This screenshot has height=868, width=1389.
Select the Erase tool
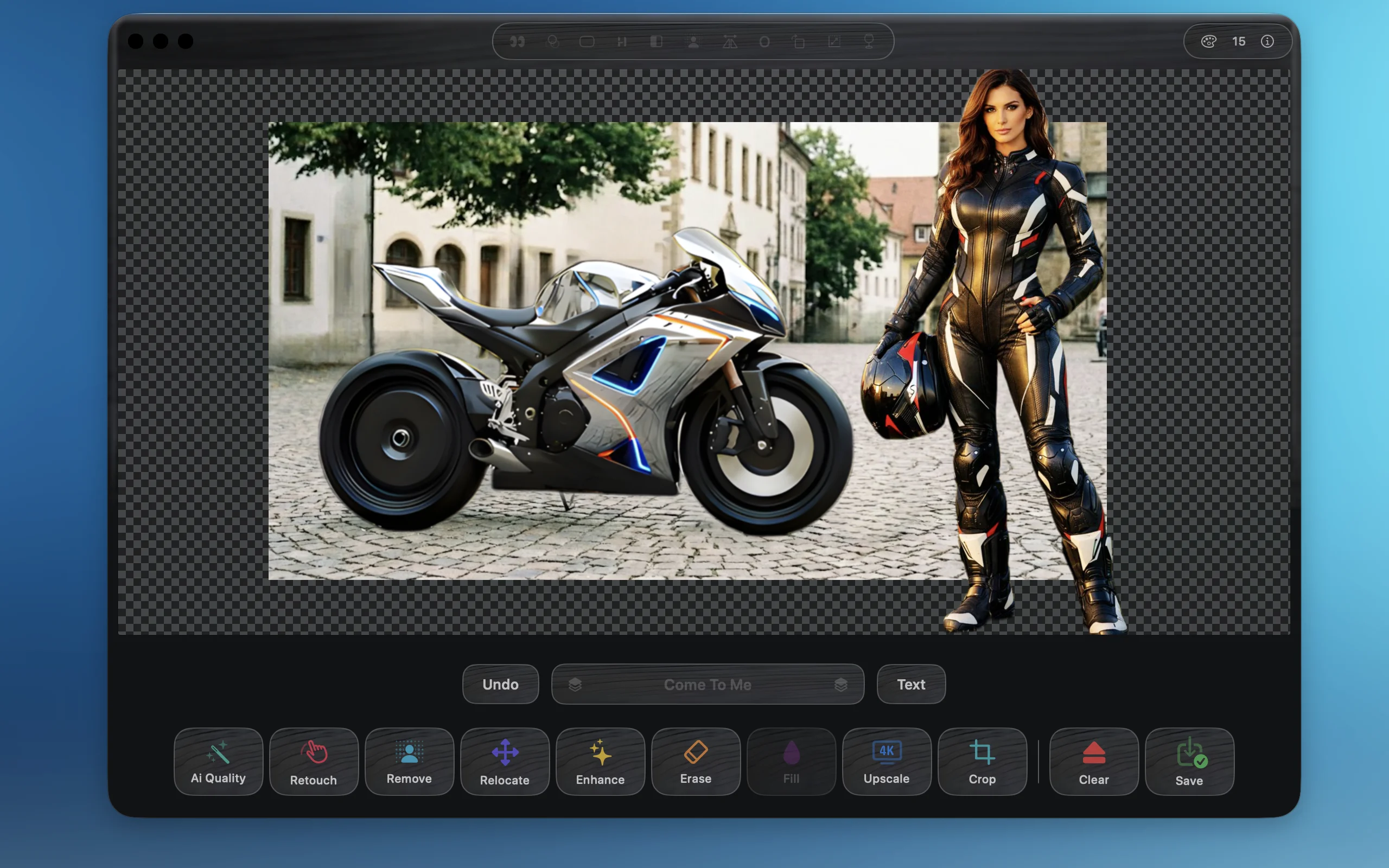696,761
